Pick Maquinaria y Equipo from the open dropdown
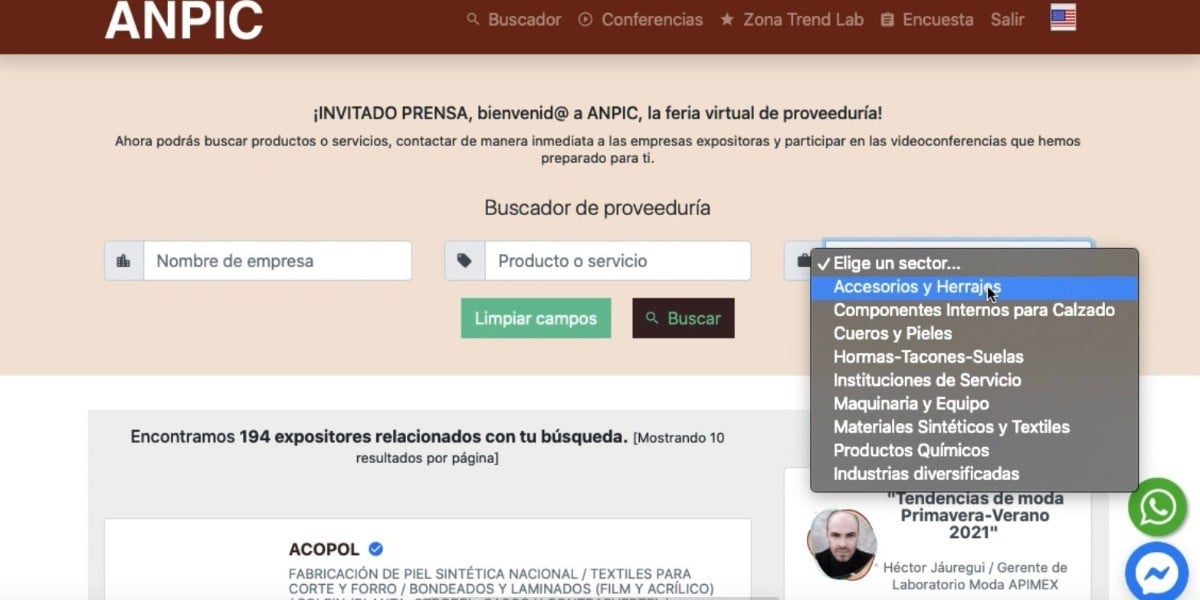The height and width of the screenshot is (600, 1200). pyautogui.click(x=910, y=403)
